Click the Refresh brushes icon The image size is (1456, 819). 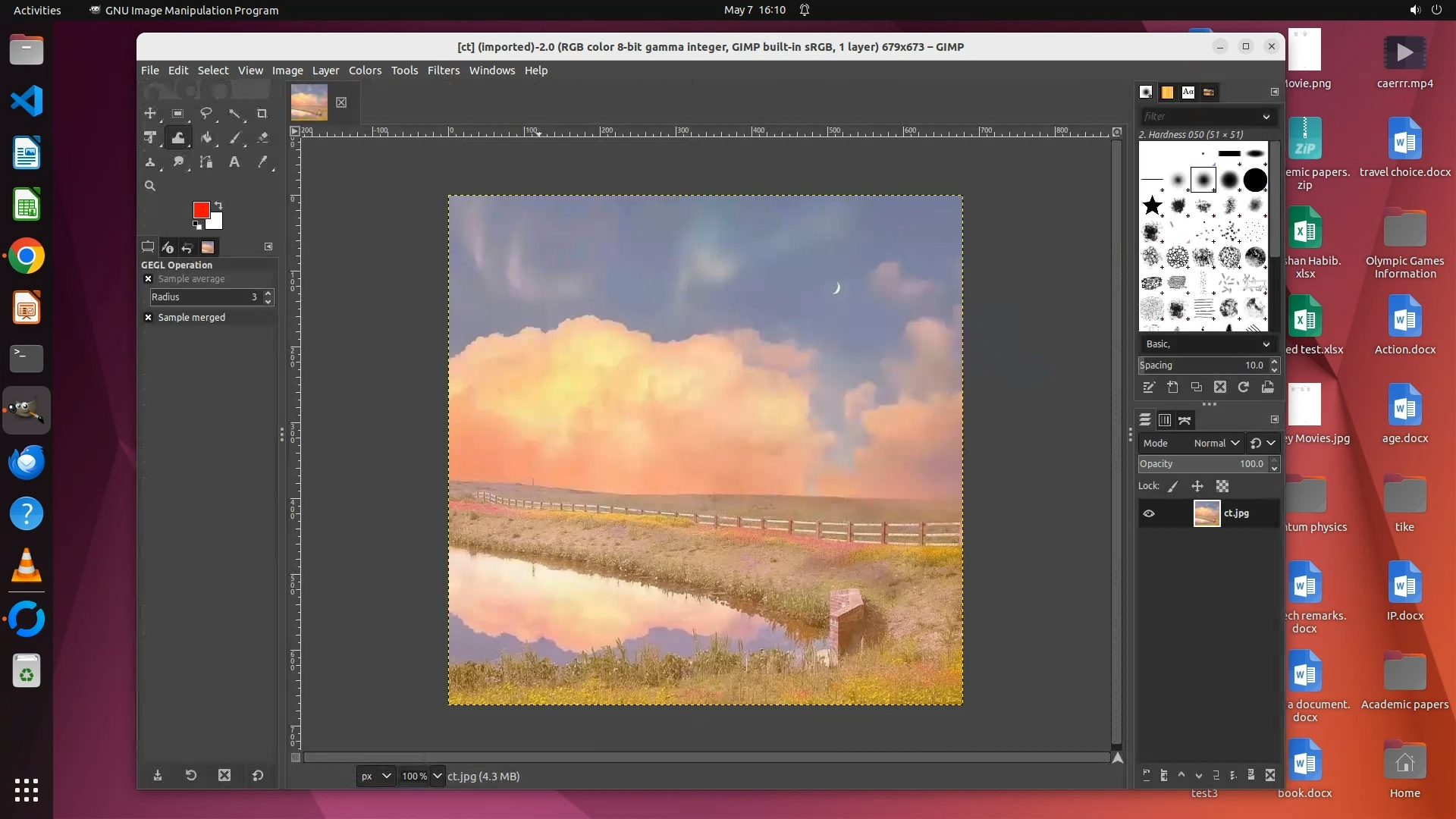pos(1244,388)
